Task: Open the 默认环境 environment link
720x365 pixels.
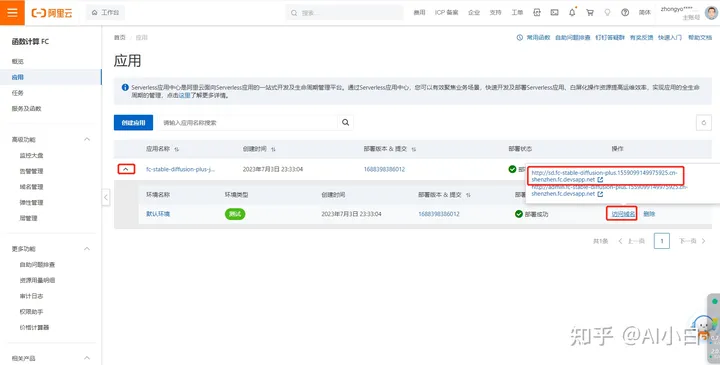Action: [158, 214]
